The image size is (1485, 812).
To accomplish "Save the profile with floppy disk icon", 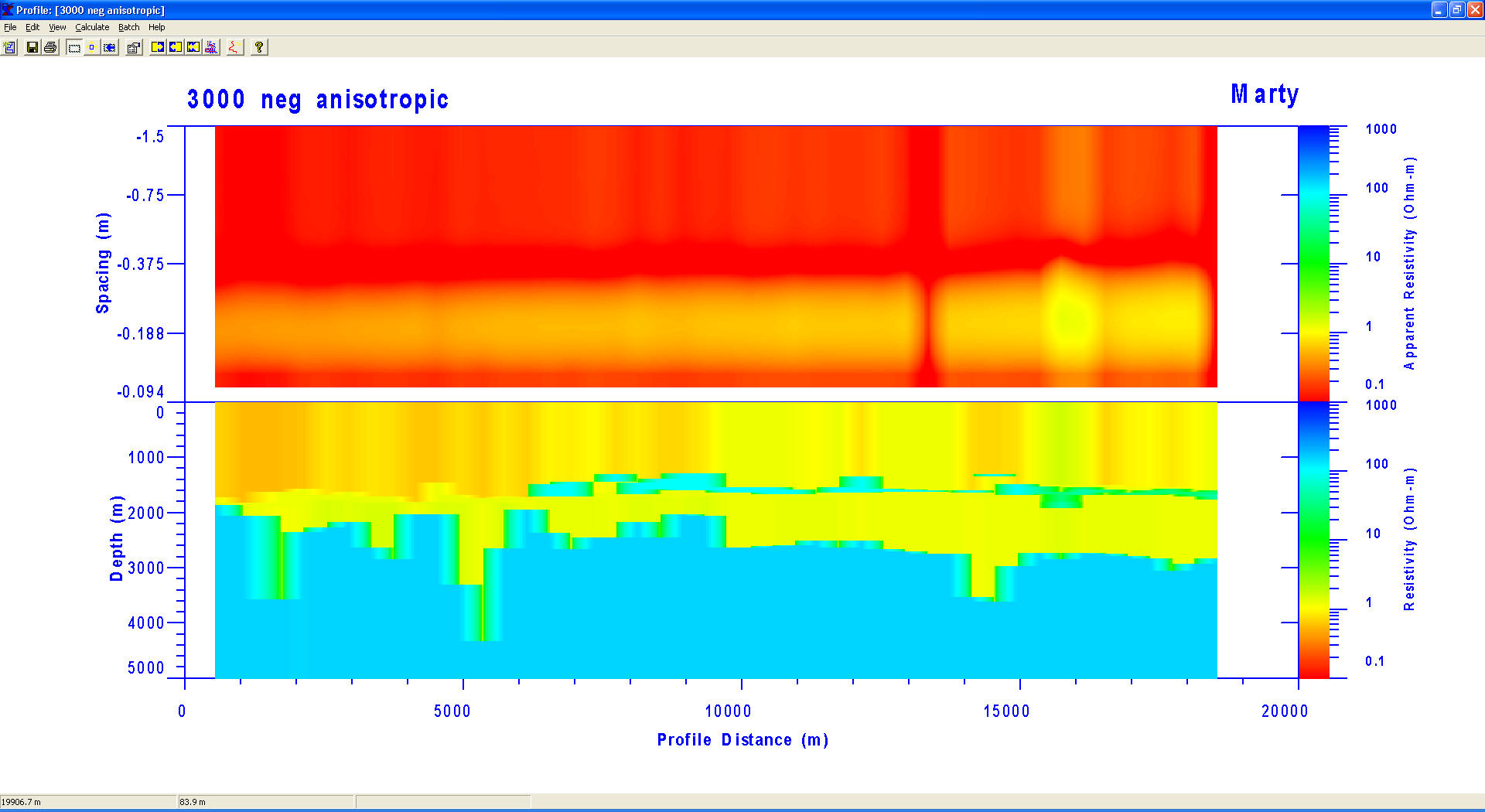I will click(x=32, y=47).
